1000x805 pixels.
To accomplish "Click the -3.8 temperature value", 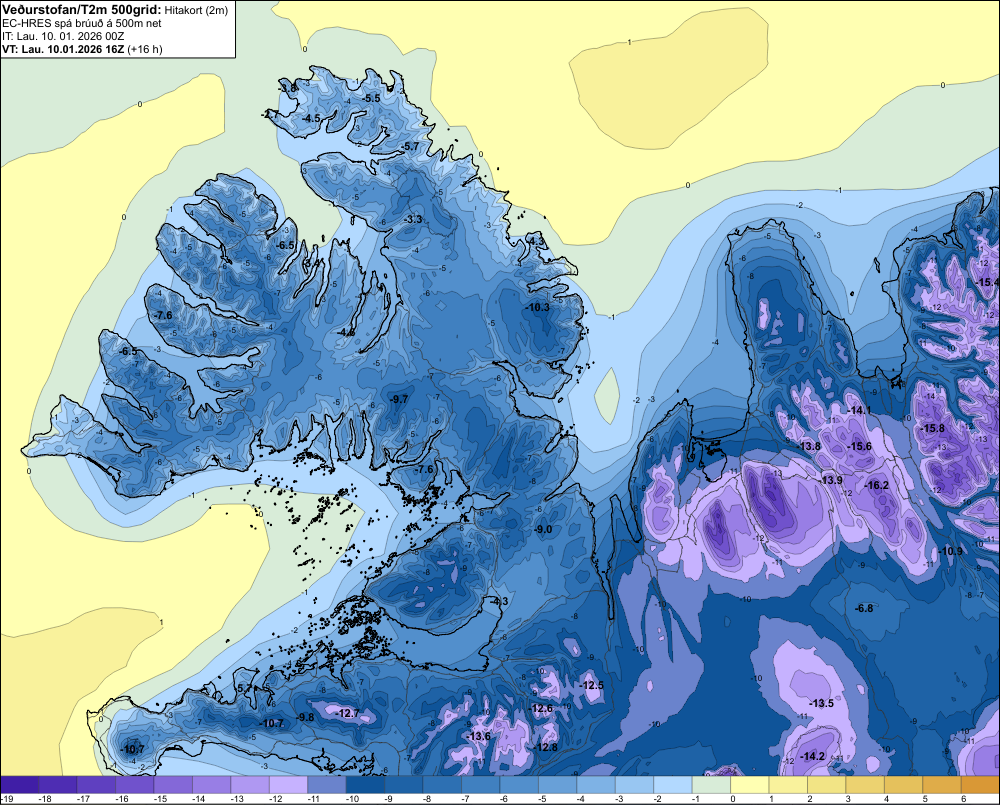I will click(x=288, y=87).
